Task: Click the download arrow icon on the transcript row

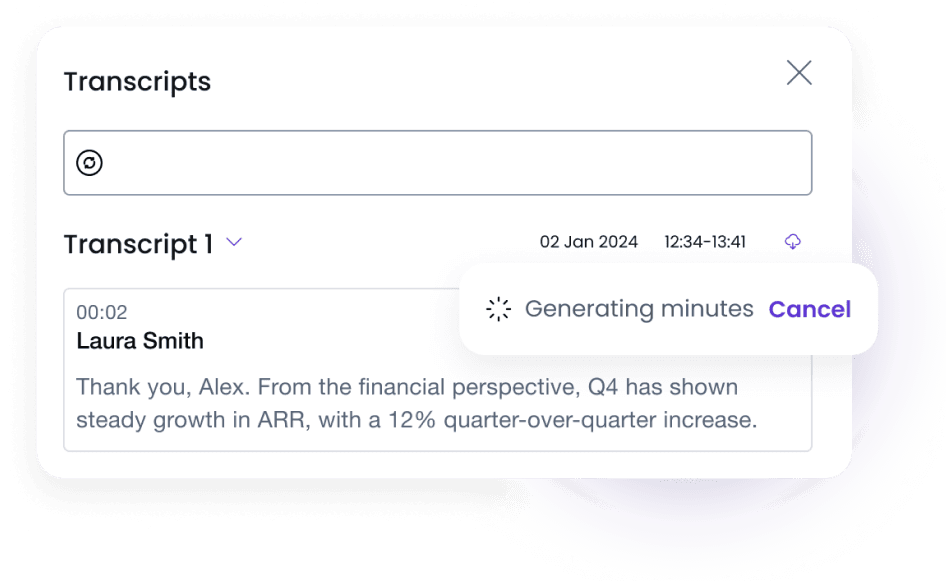Action: pyautogui.click(x=793, y=242)
